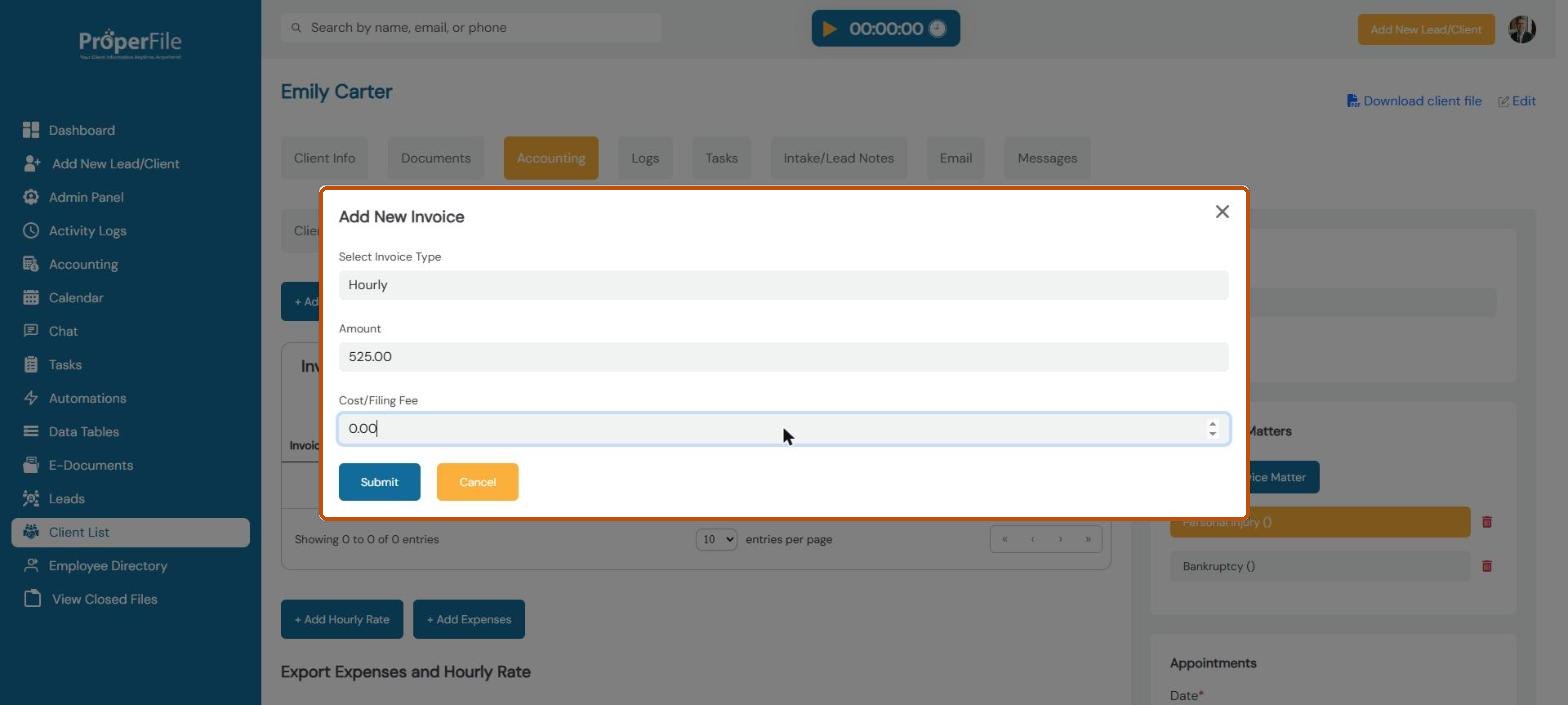This screenshot has width=1568, height=705.
Task: Delete the Bankruptcy matter trash icon
Action: 1487,566
